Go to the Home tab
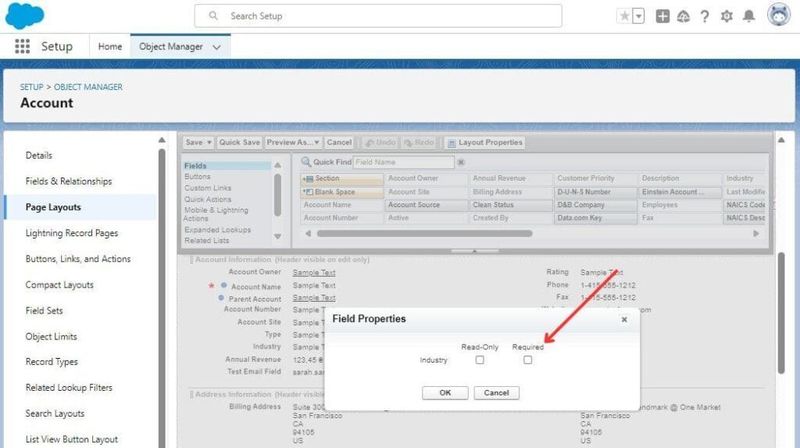The height and width of the screenshot is (448, 800). tap(110, 46)
